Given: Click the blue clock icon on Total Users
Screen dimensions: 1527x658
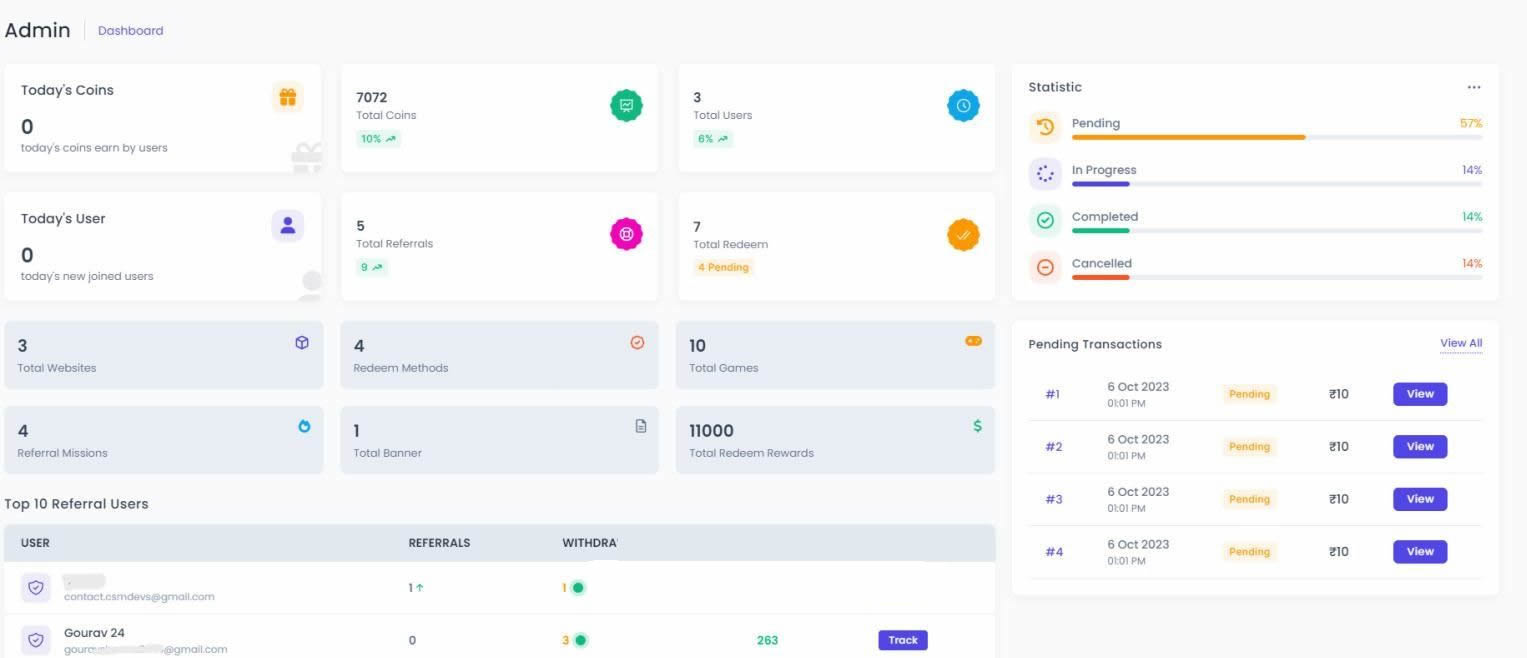Looking at the screenshot, I should [x=963, y=105].
